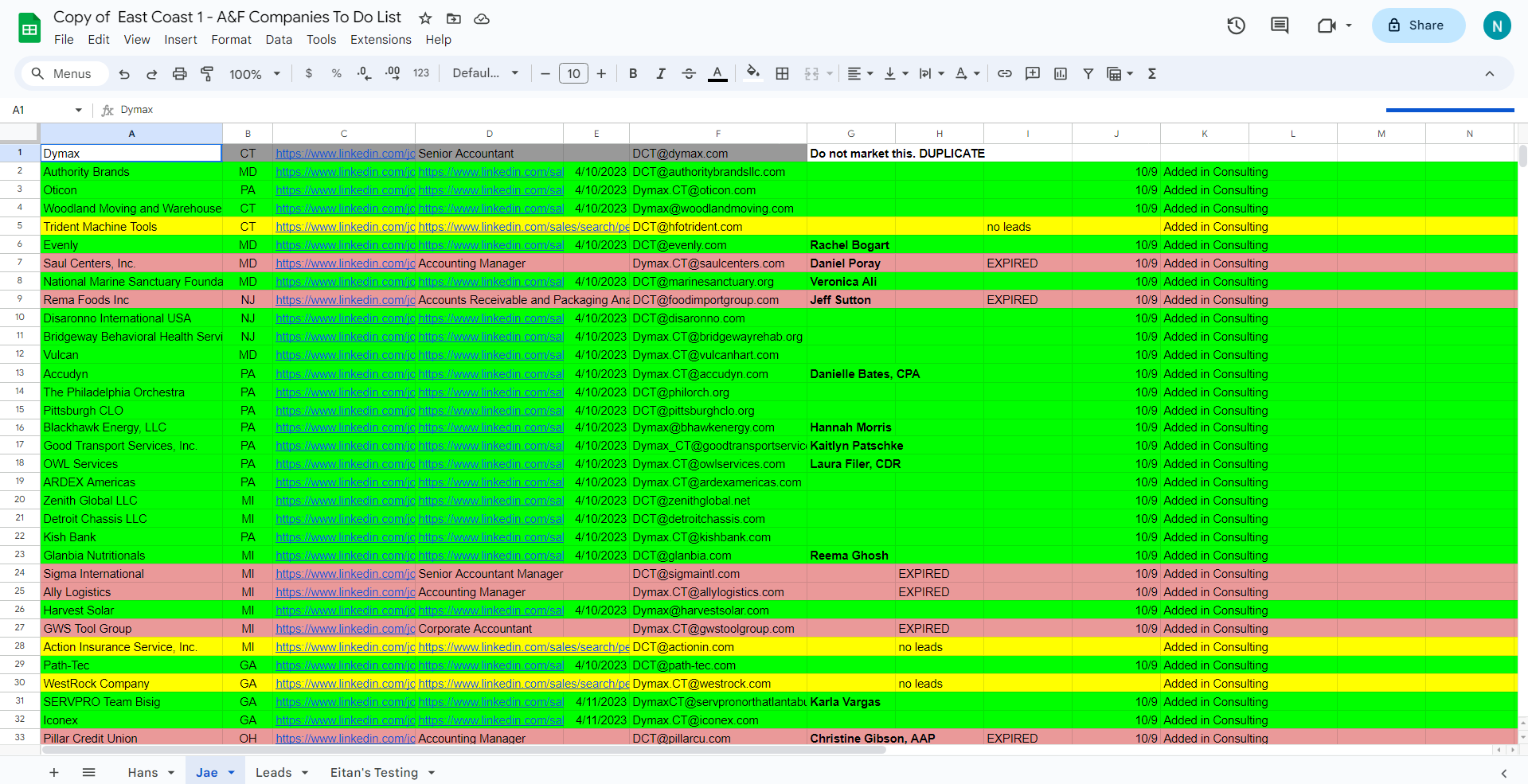
Task: Select the cell "Woodland Moving and Warehouse"
Action: pyautogui.click(x=132, y=209)
